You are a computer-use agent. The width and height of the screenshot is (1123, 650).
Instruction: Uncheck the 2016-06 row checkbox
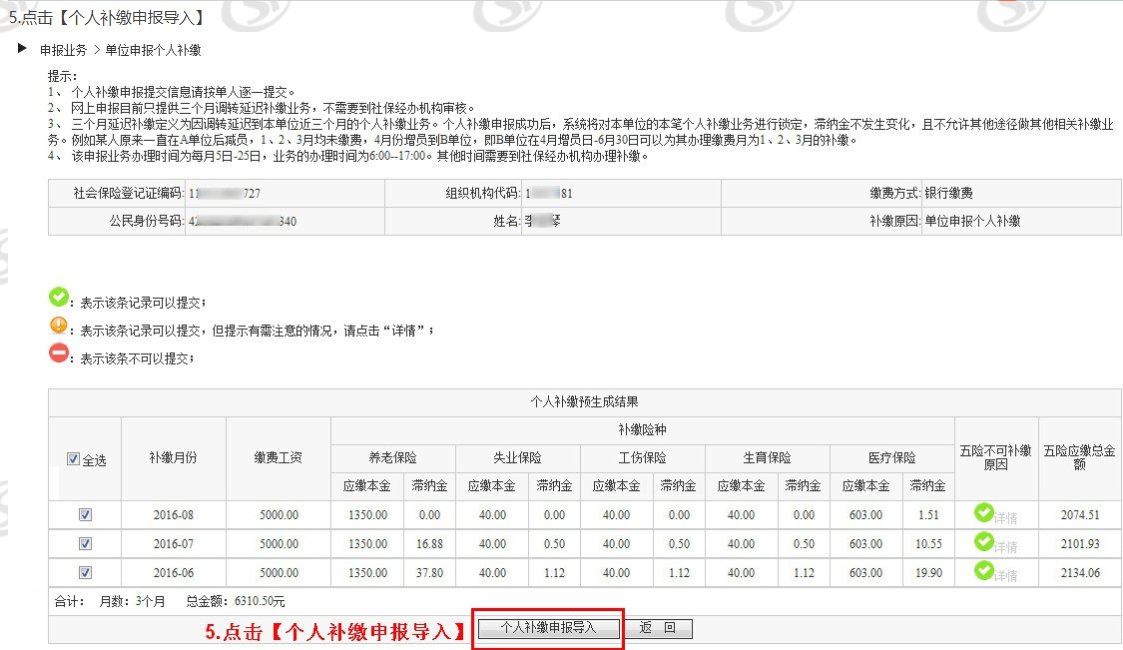(x=85, y=573)
